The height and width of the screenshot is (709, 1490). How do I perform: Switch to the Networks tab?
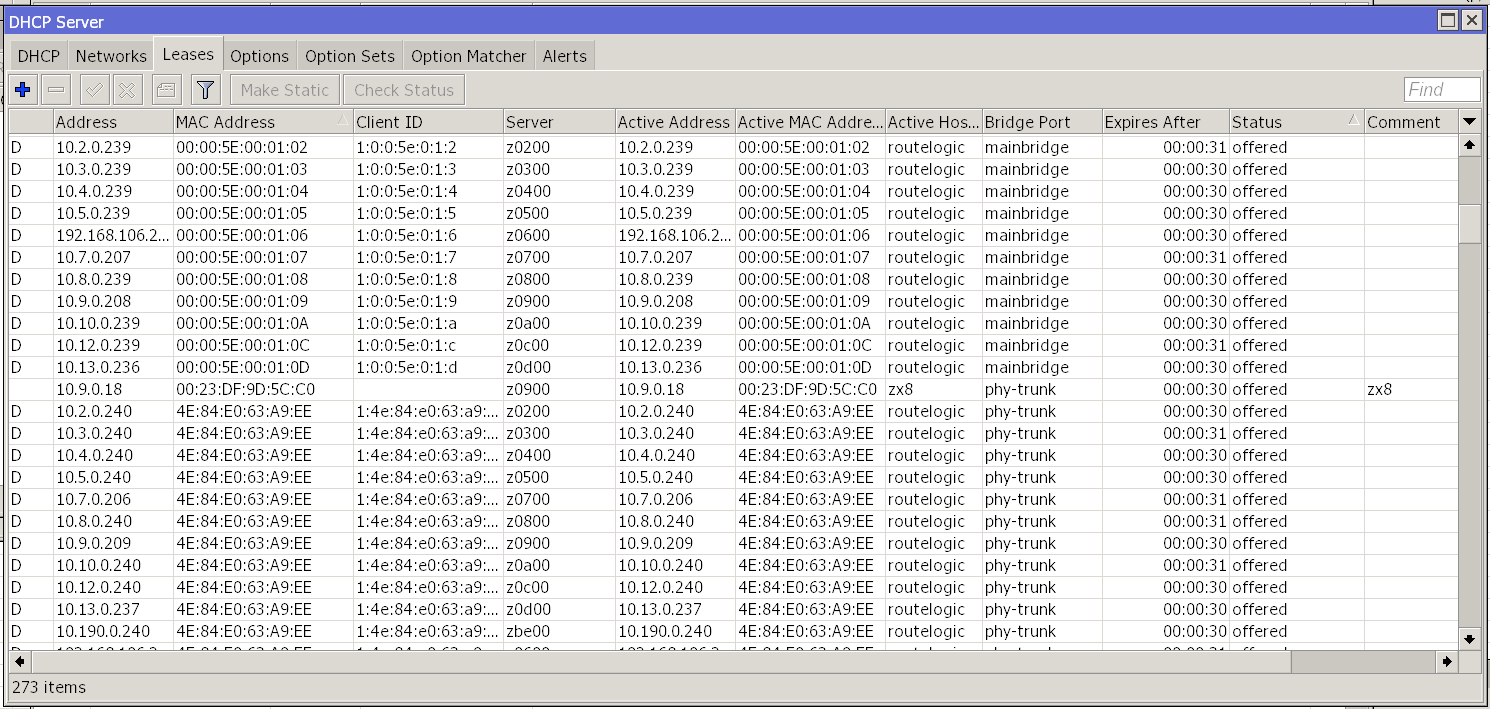coord(110,55)
